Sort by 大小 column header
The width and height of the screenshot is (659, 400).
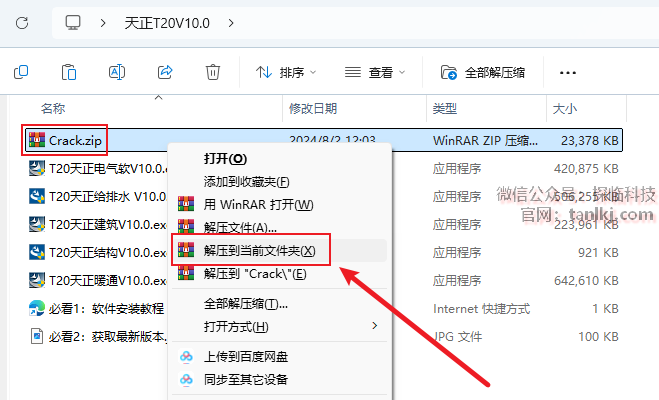(x=565, y=109)
